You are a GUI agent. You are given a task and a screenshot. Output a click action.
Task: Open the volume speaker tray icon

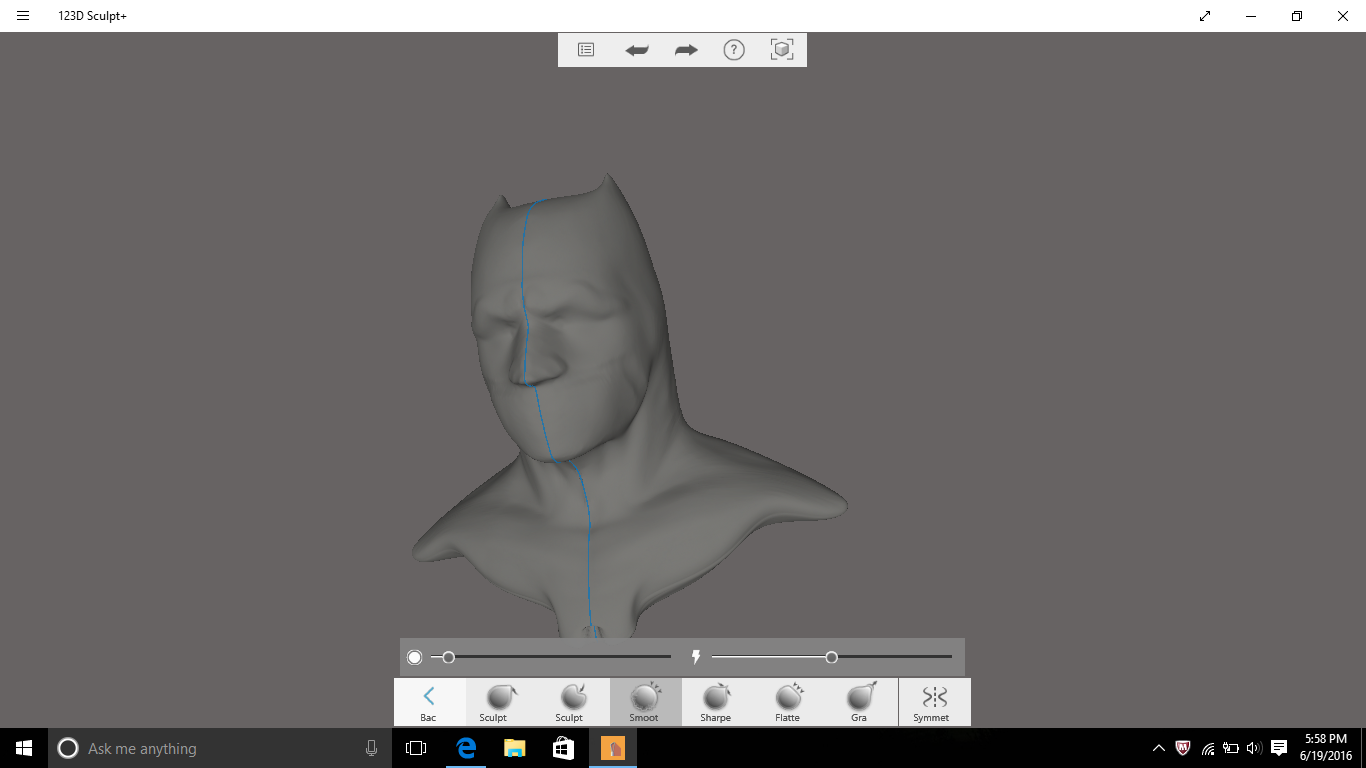(x=1254, y=748)
